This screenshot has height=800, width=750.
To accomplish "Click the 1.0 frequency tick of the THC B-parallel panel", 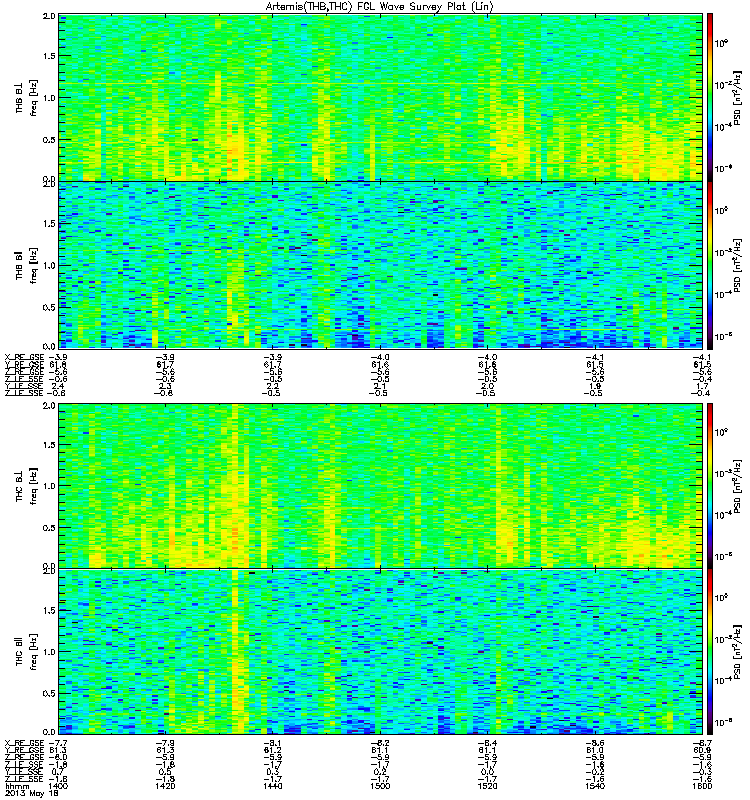I will (x=49, y=652).
